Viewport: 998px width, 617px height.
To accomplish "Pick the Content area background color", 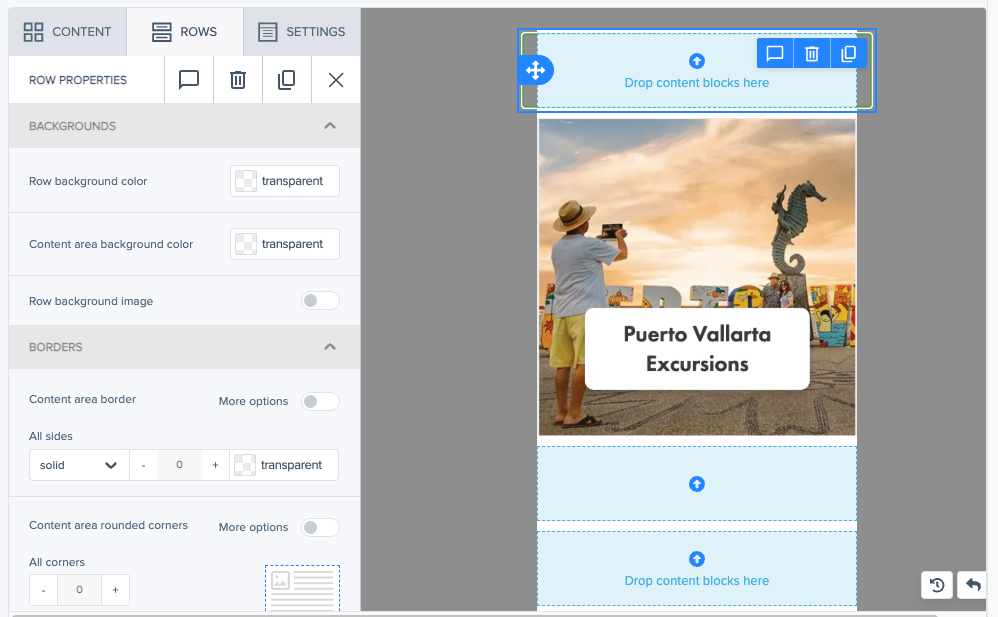I will click(285, 244).
